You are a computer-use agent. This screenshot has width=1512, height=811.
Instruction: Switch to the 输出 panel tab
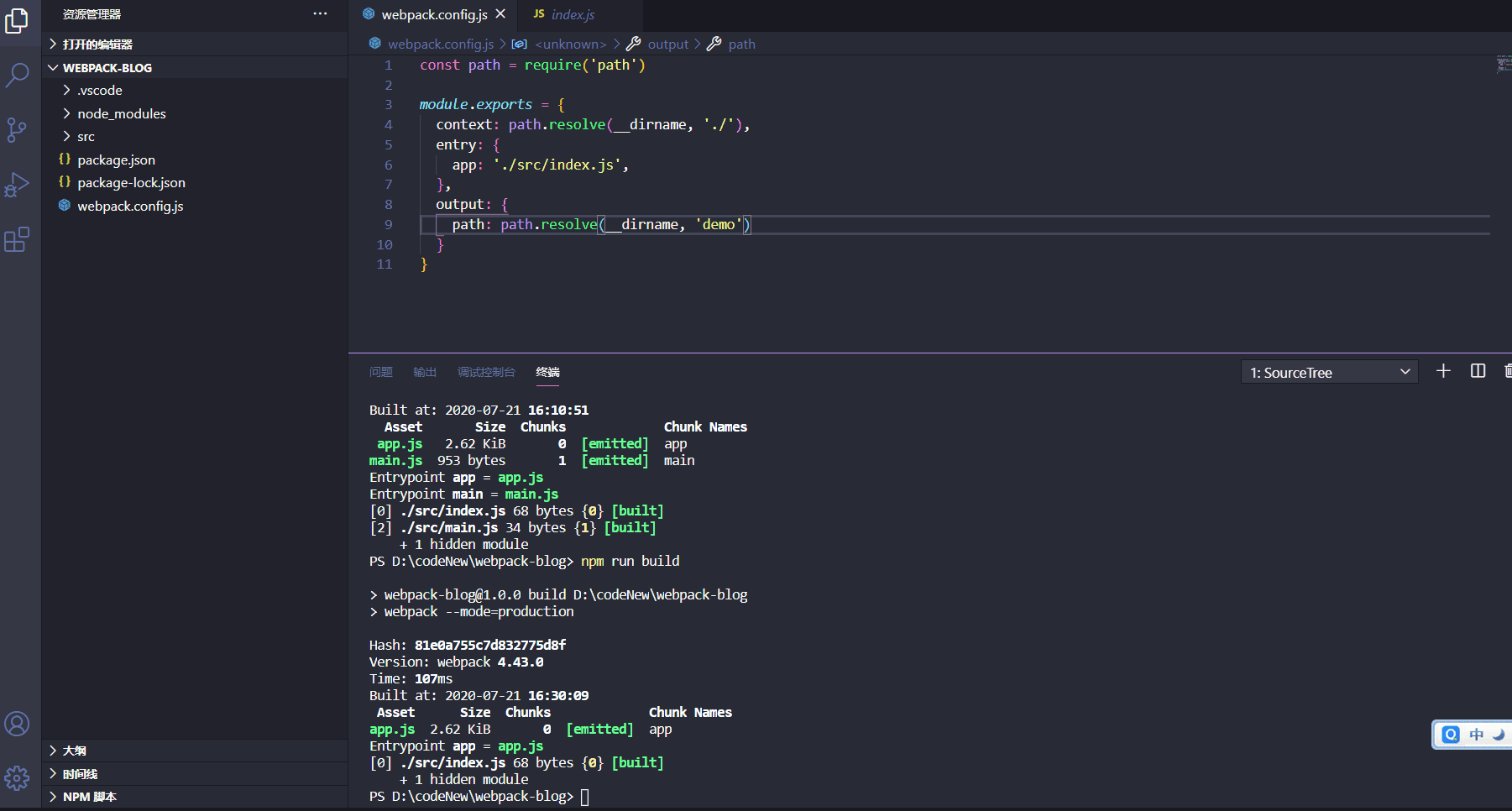(424, 372)
